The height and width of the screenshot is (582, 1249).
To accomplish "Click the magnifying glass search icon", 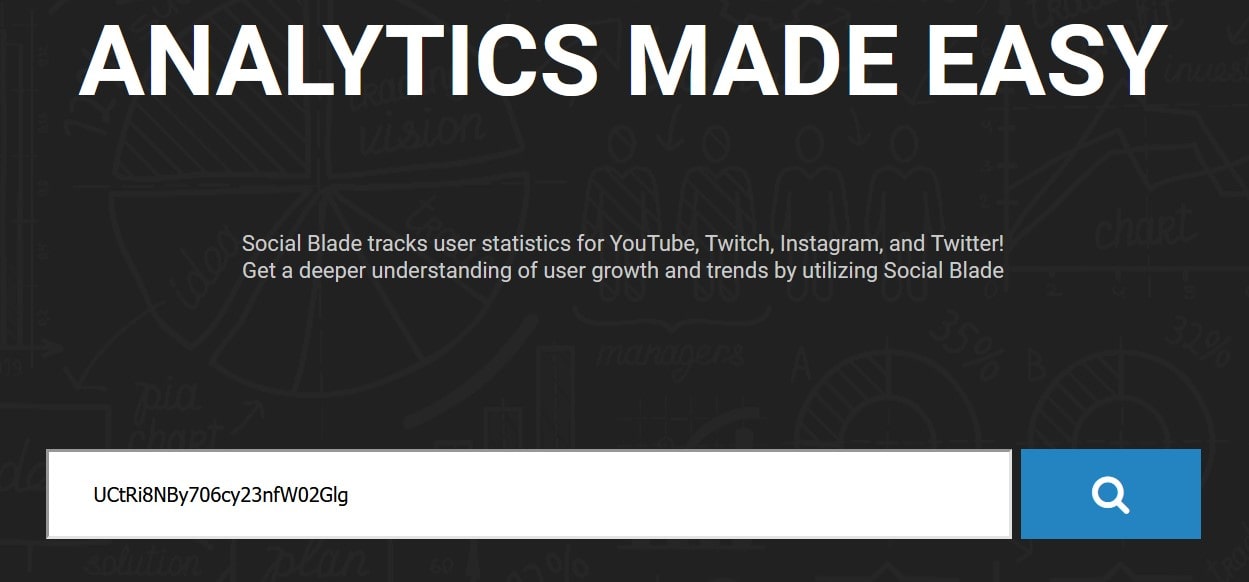I will [x=1110, y=494].
